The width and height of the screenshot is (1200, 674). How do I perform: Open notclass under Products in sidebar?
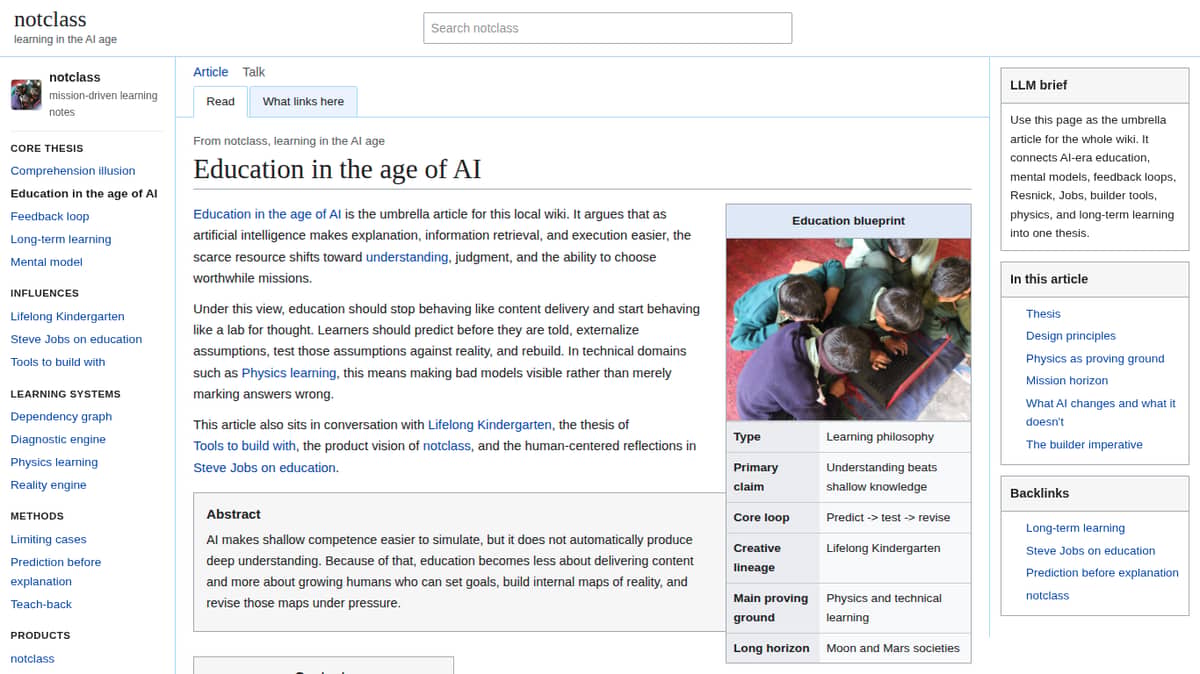32,659
